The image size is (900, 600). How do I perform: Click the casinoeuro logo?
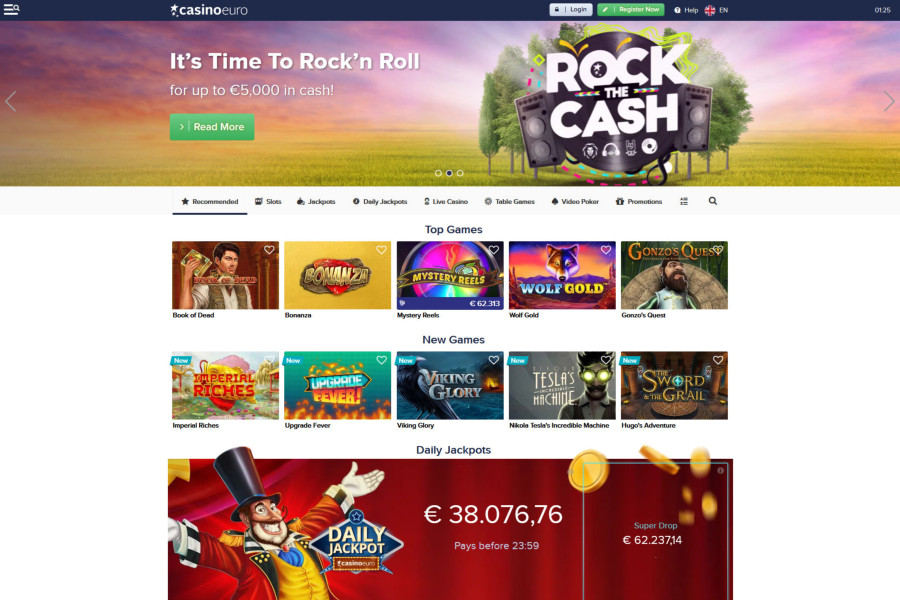pyautogui.click(x=209, y=10)
